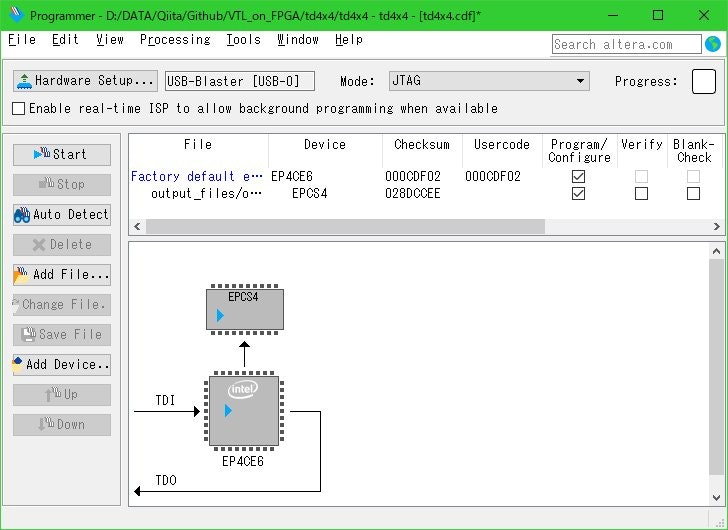Click the Intel logo on the chip
The image size is (728, 530).
242,389
